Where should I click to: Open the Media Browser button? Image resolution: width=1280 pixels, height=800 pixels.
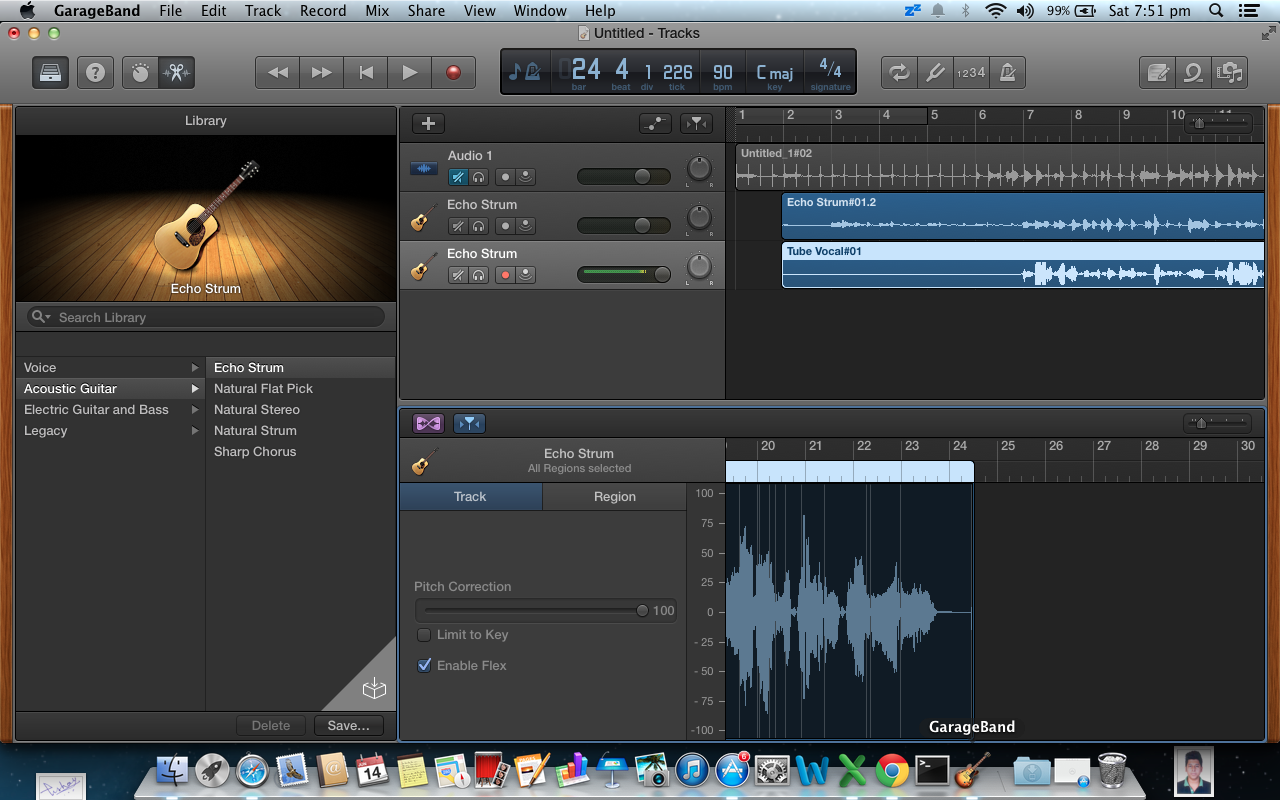click(x=1229, y=73)
